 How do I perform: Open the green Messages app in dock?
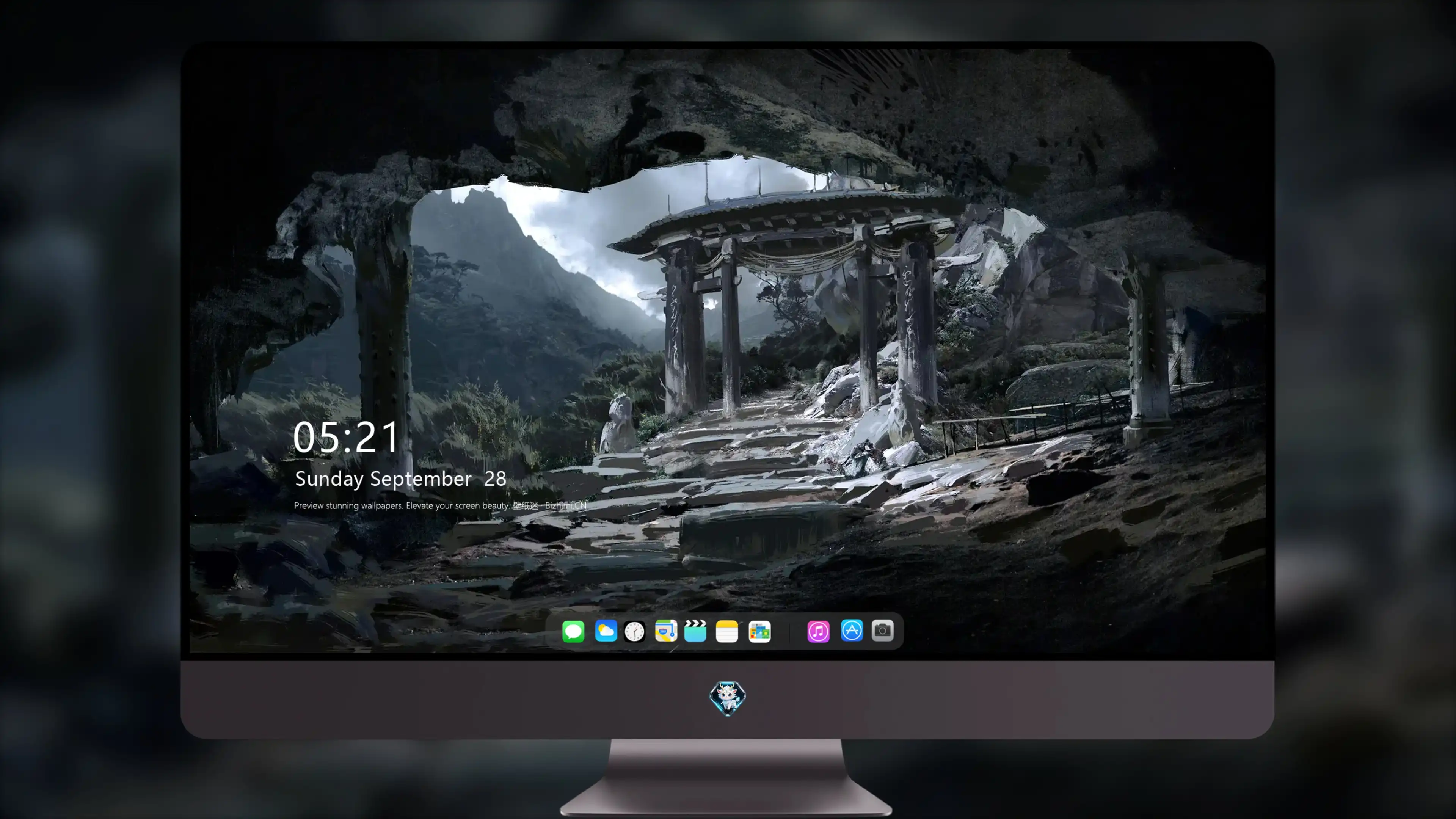[573, 631]
